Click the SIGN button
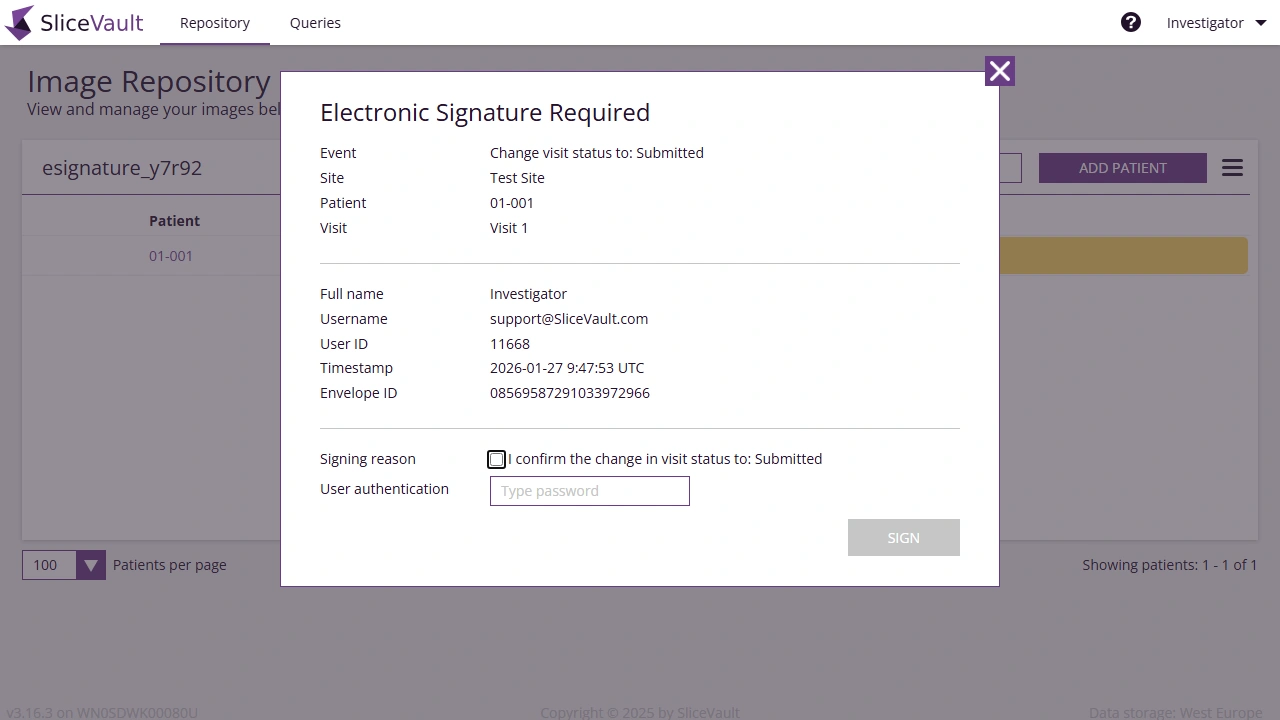Image resolution: width=1280 pixels, height=720 pixels. click(903, 537)
